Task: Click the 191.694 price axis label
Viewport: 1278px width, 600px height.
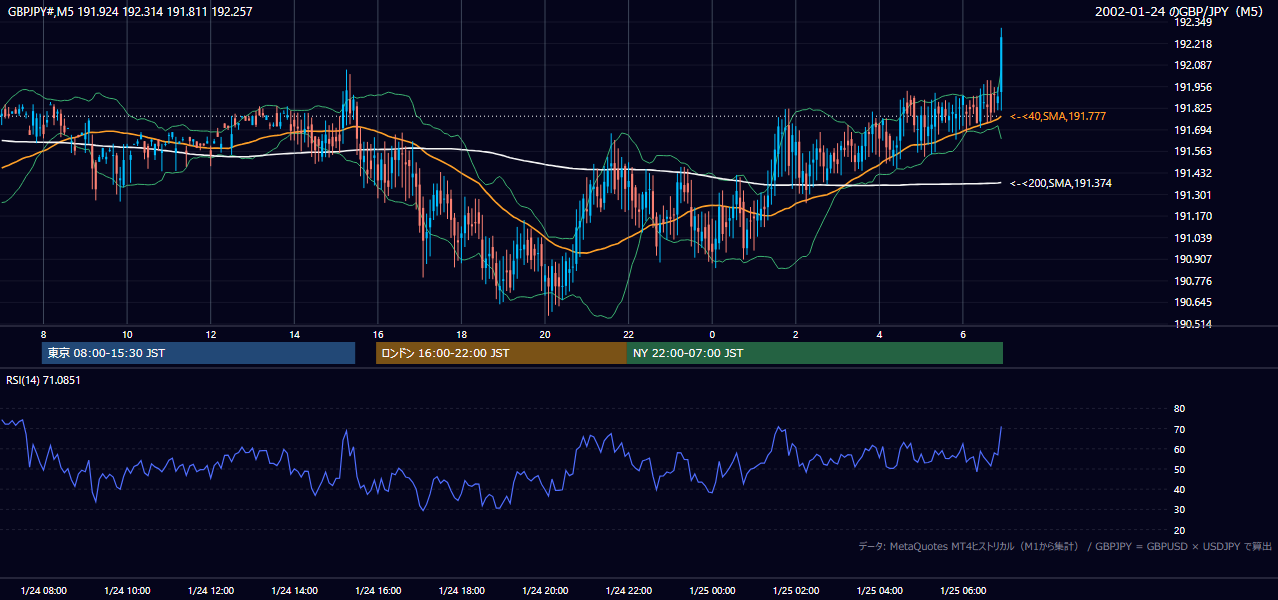Action: (1192, 130)
